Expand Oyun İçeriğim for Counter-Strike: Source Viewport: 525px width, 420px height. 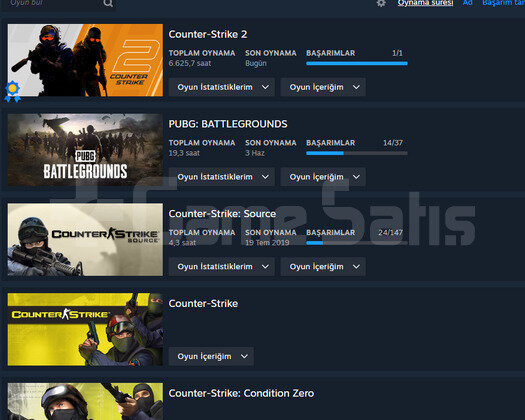[323, 267]
